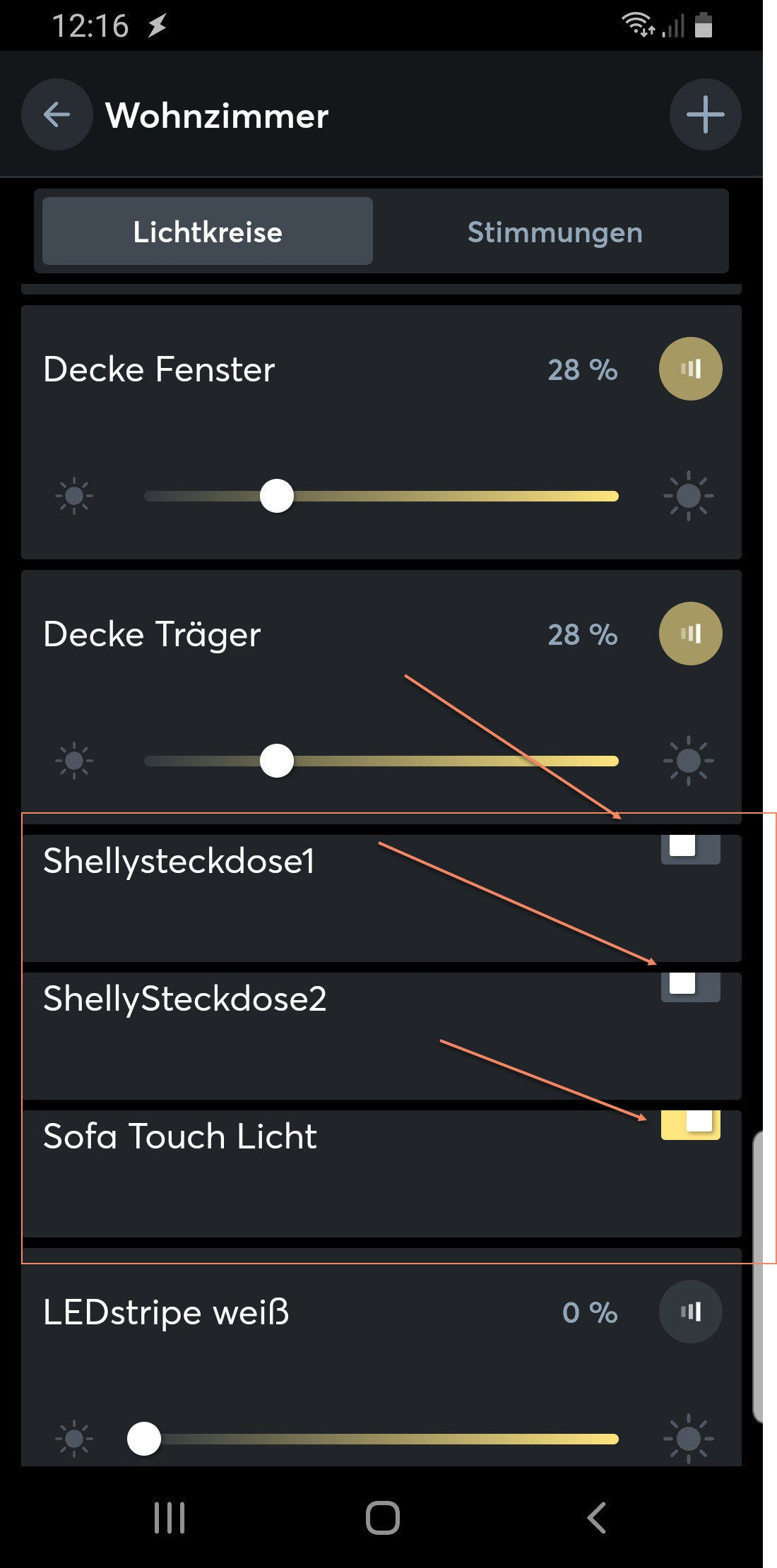
Task: Tap the bright sun icon for Decke Fenster
Action: [688, 496]
